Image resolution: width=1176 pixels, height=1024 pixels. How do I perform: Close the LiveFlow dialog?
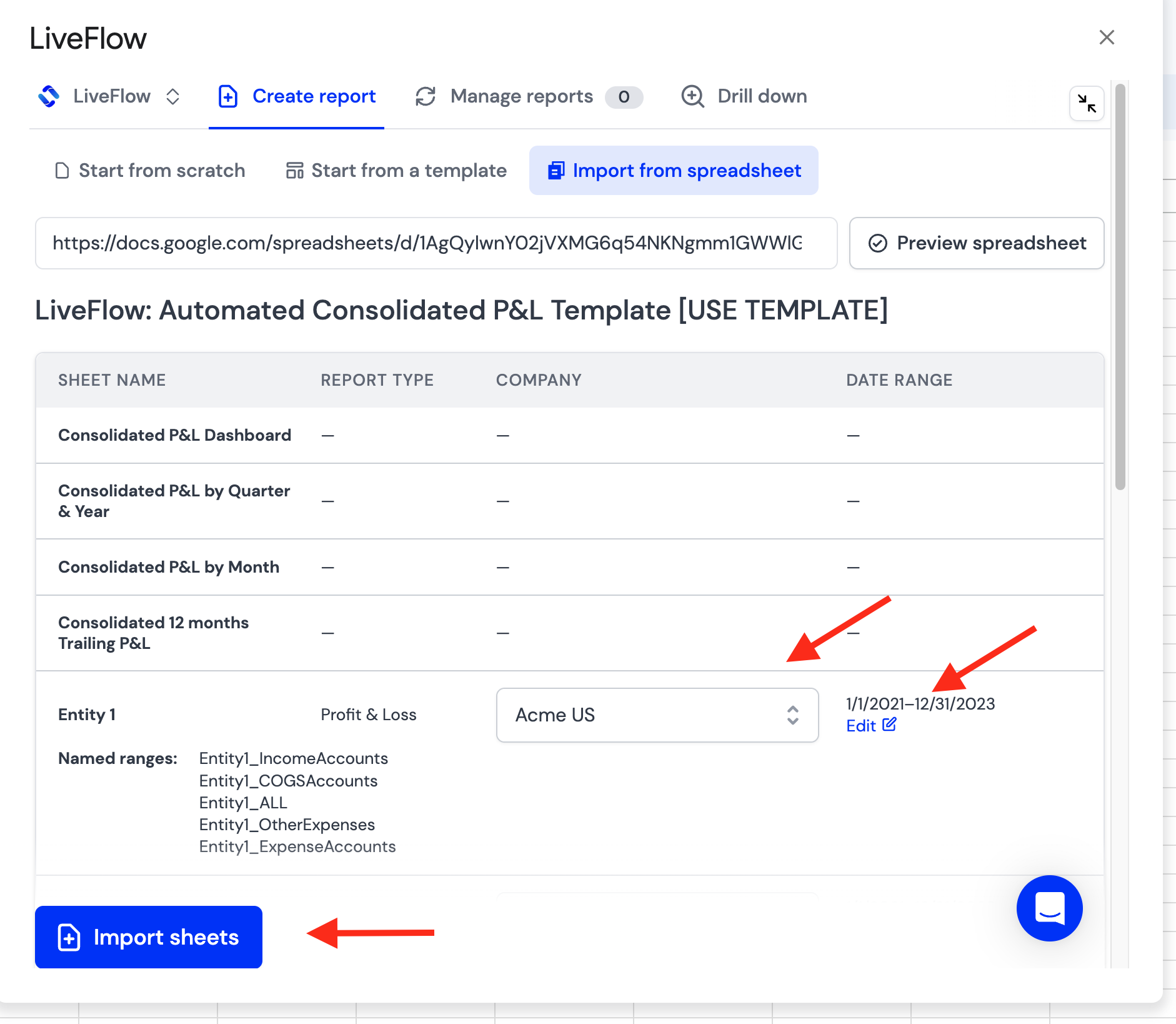(1107, 38)
